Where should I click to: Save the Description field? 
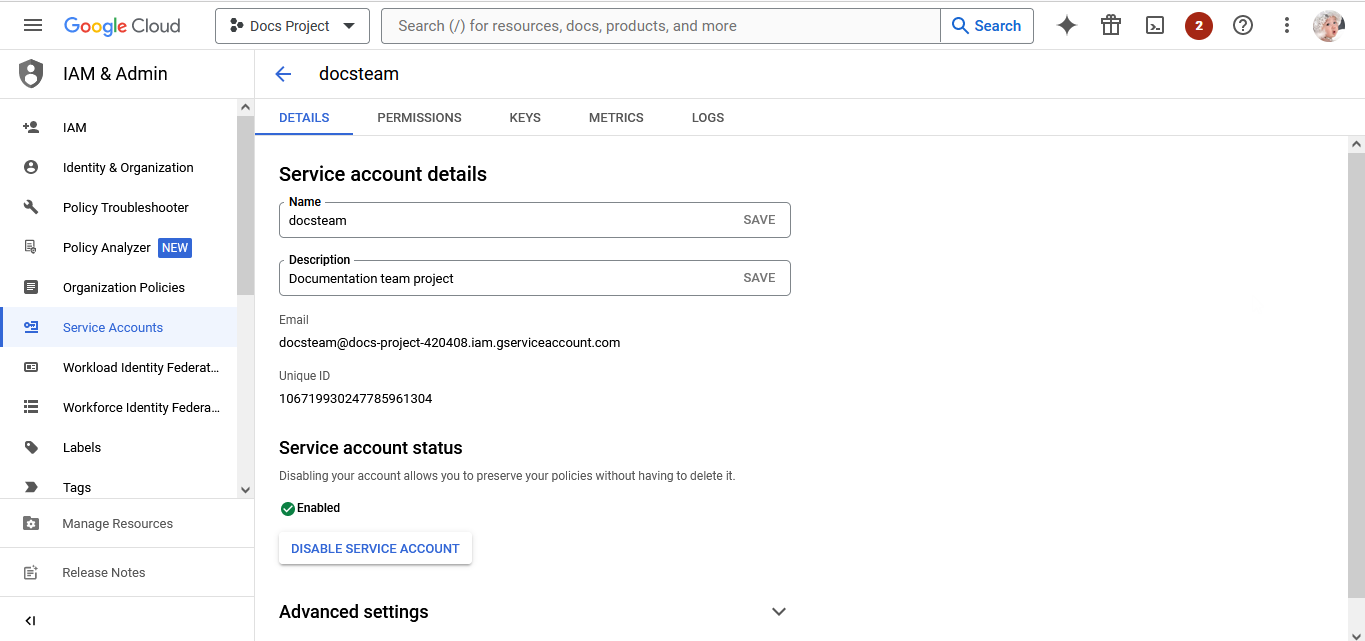pyautogui.click(x=759, y=278)
